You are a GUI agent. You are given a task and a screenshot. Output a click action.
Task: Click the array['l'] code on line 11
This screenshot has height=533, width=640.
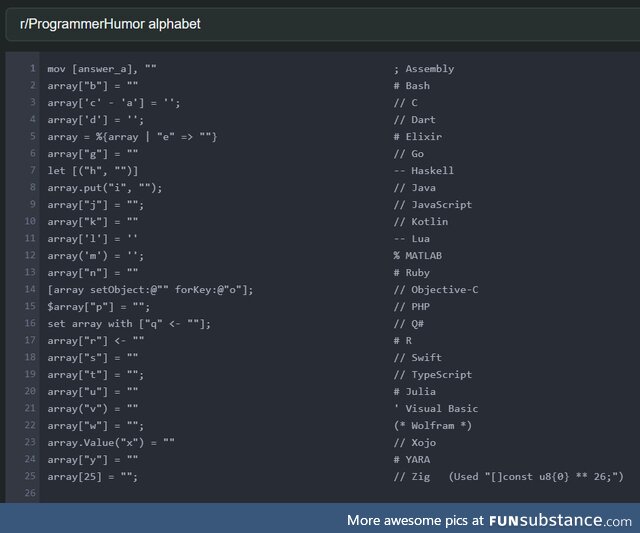(x=93, y=239)
